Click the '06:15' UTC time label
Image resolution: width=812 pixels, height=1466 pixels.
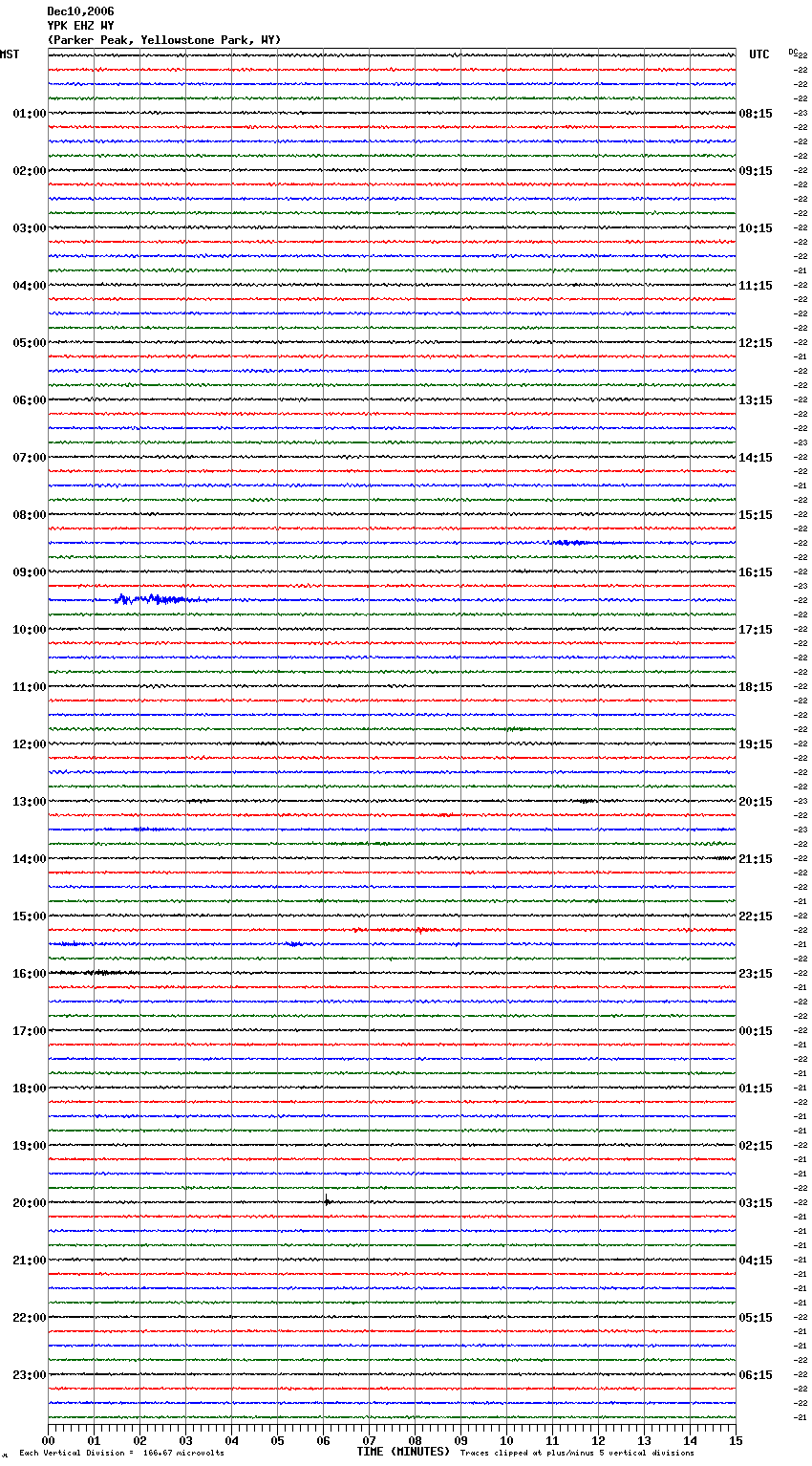point(756,1375)
